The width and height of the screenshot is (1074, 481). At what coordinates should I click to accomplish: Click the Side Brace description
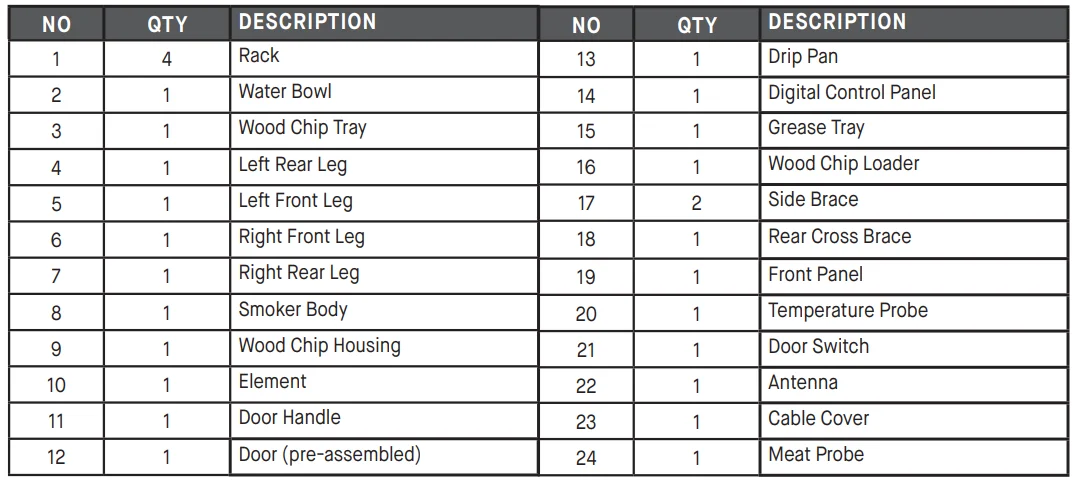(813, 200)
